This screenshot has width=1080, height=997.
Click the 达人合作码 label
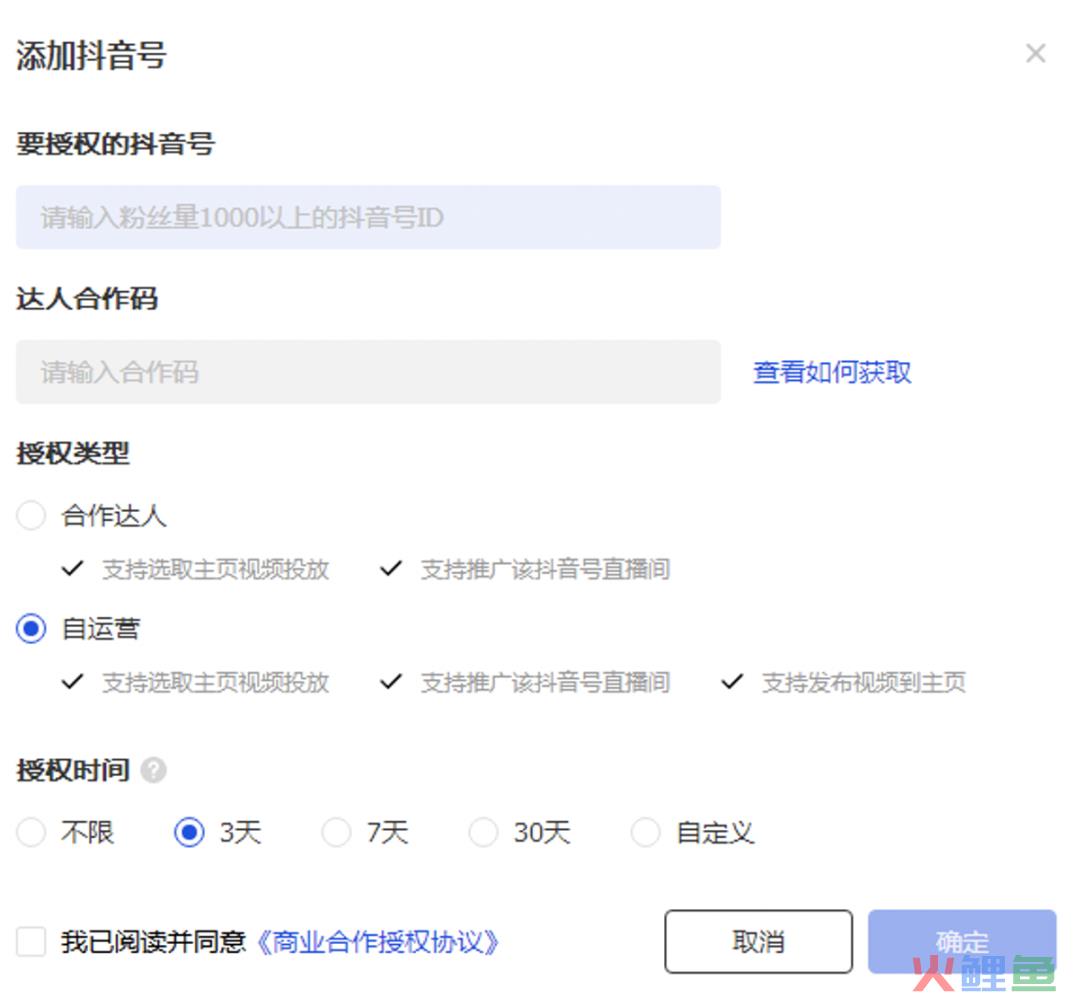point(87,298)
